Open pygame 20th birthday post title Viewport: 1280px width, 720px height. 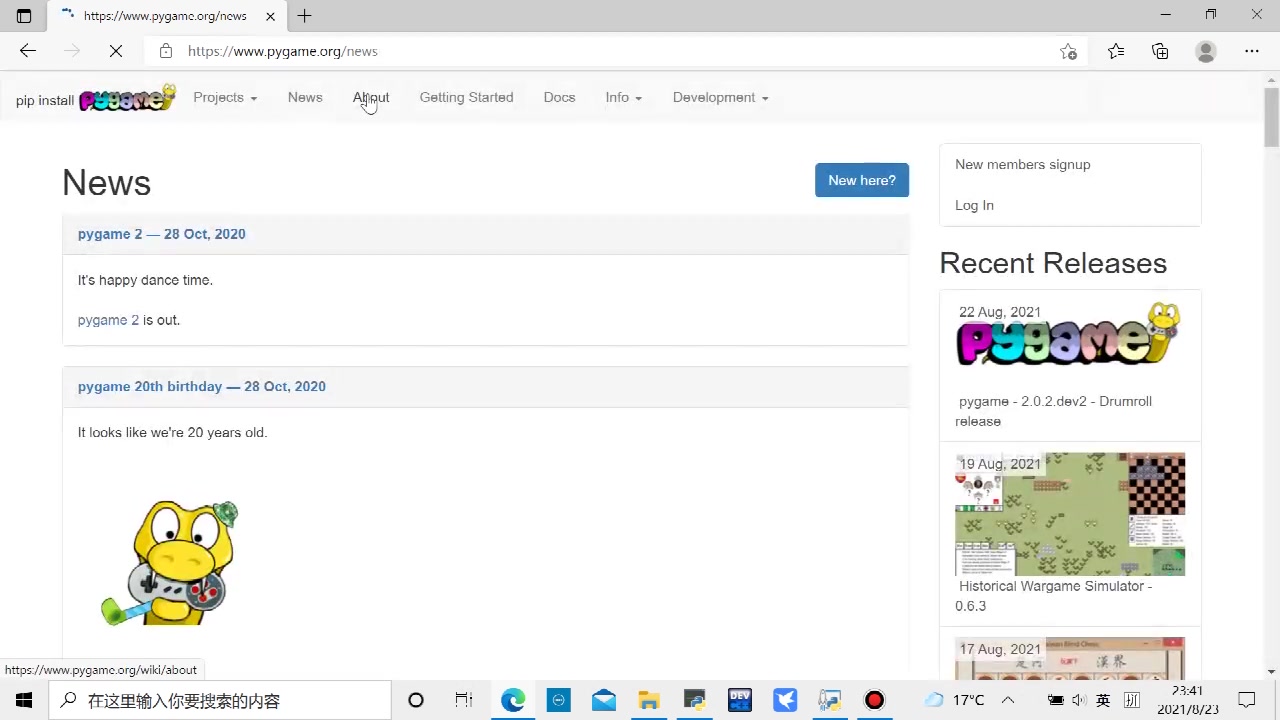202,386
